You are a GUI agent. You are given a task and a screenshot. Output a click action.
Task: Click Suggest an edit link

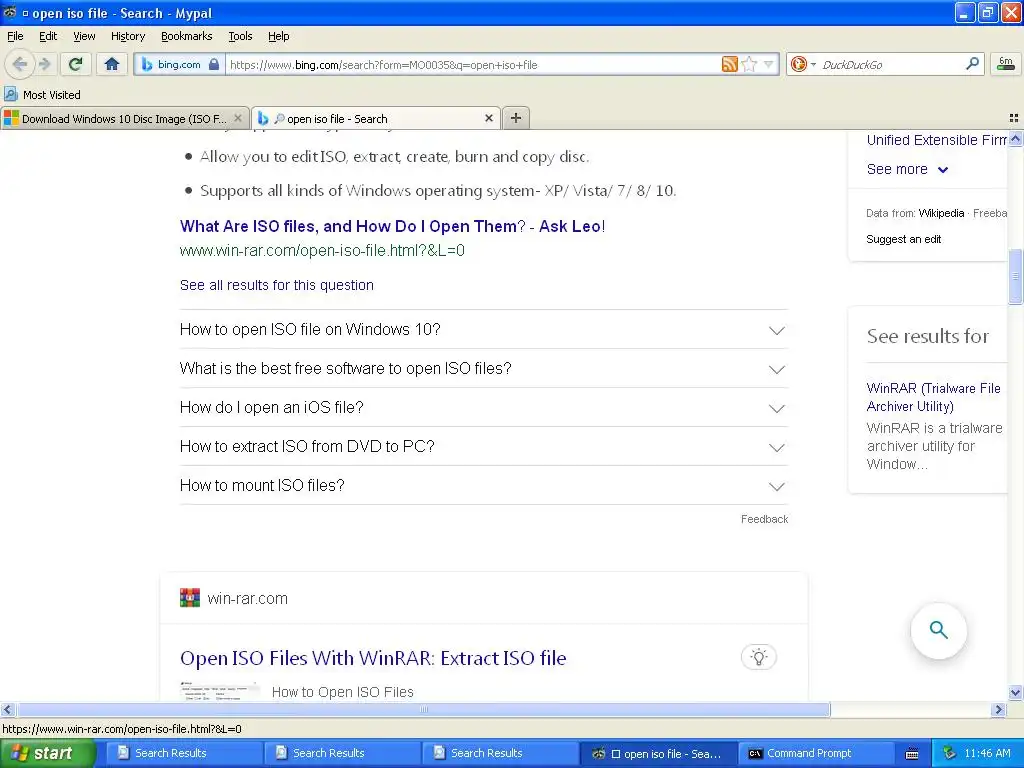coord(903,239)
